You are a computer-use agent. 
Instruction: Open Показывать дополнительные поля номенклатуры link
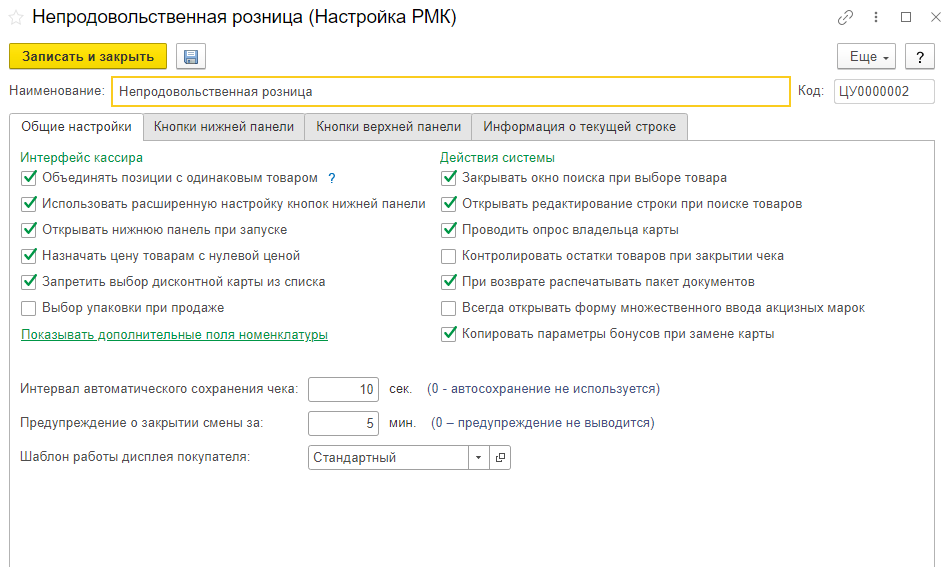click(174, 335)
